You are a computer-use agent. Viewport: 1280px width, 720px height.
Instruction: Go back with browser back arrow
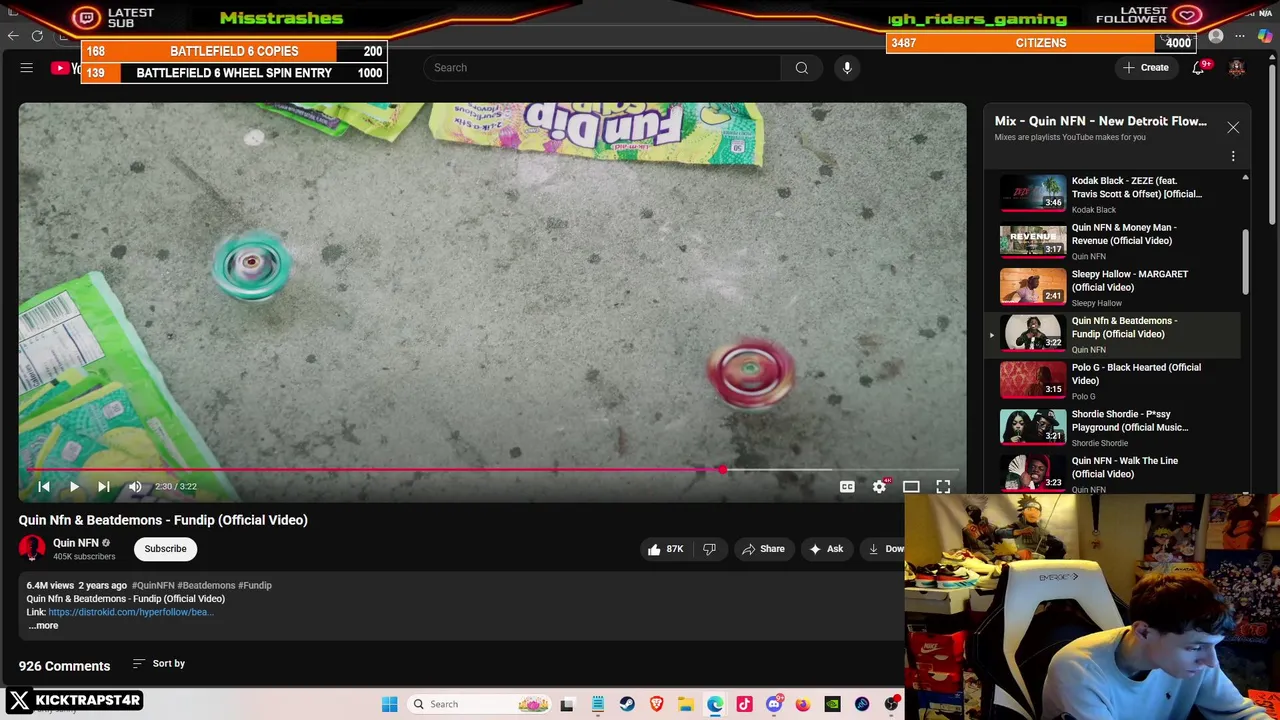tap(13, 36)
